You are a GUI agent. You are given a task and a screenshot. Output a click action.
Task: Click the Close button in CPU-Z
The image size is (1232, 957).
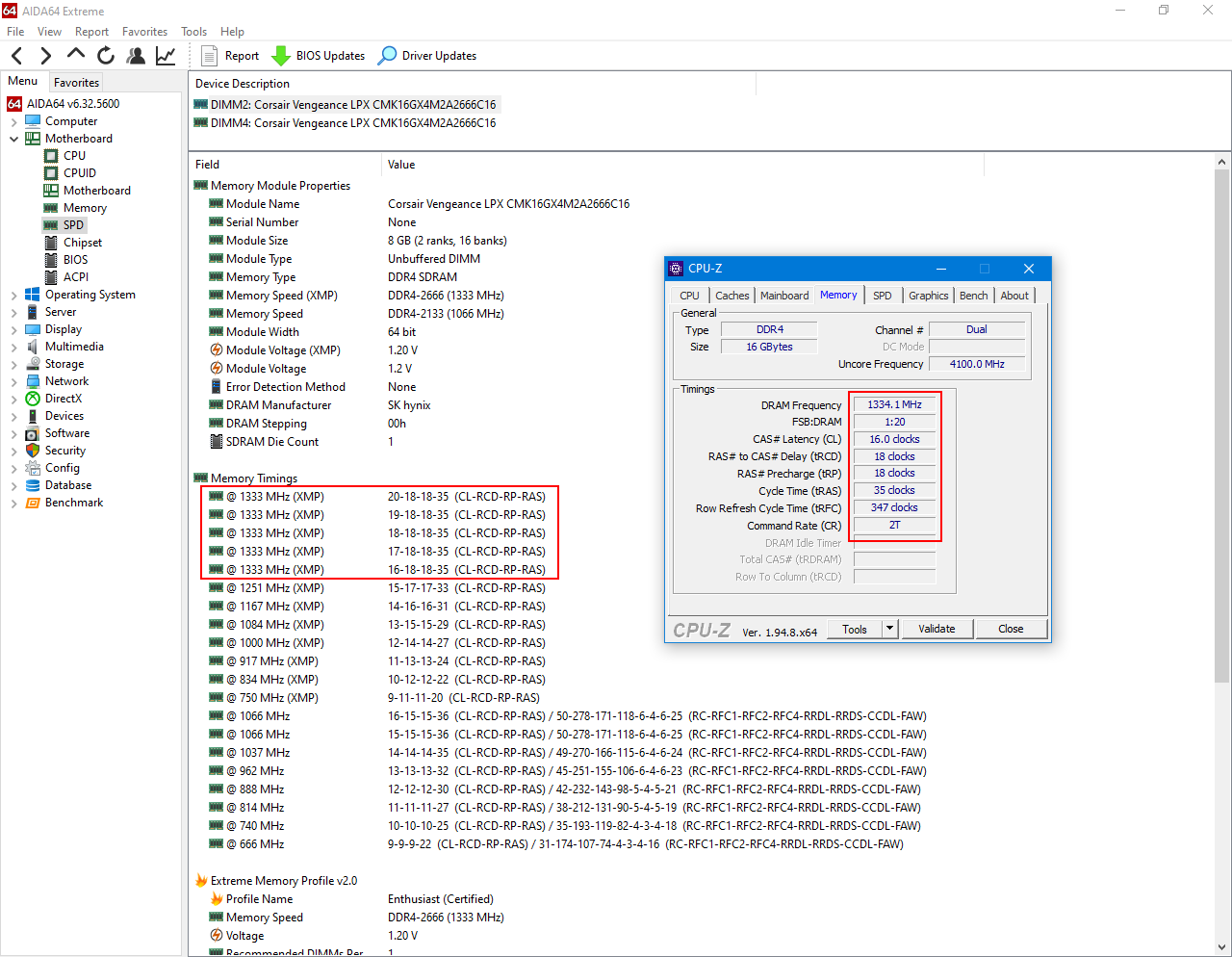[1011, 629]
